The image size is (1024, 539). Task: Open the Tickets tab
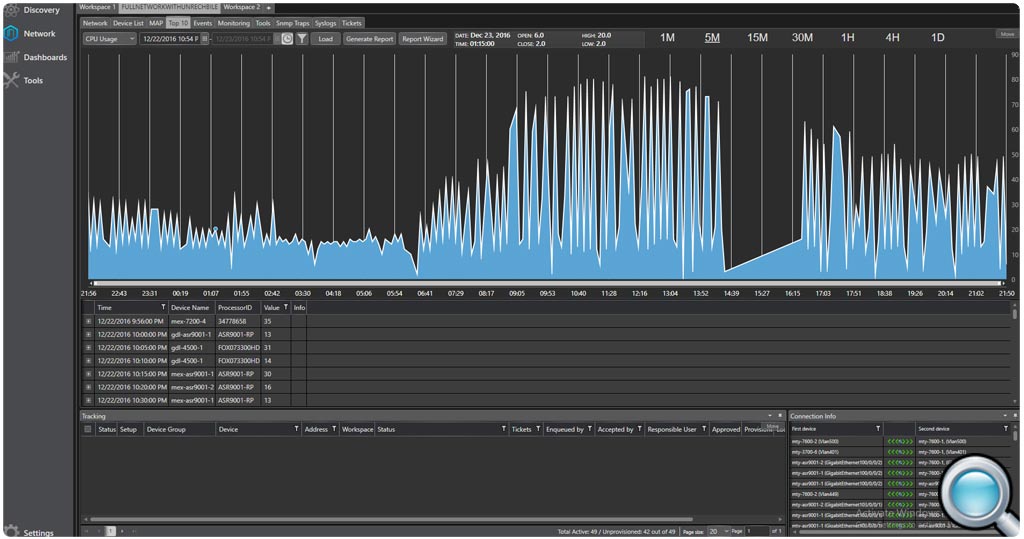[351, 23]
